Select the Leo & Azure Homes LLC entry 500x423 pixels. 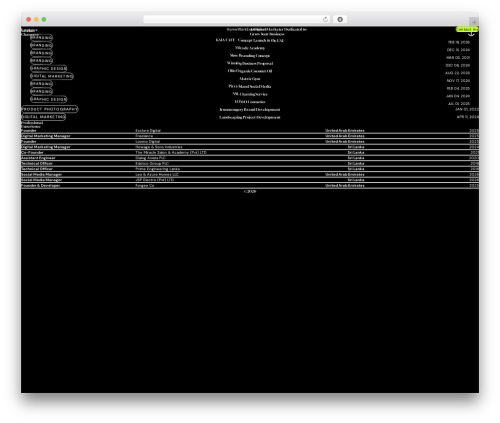(157, 175)
